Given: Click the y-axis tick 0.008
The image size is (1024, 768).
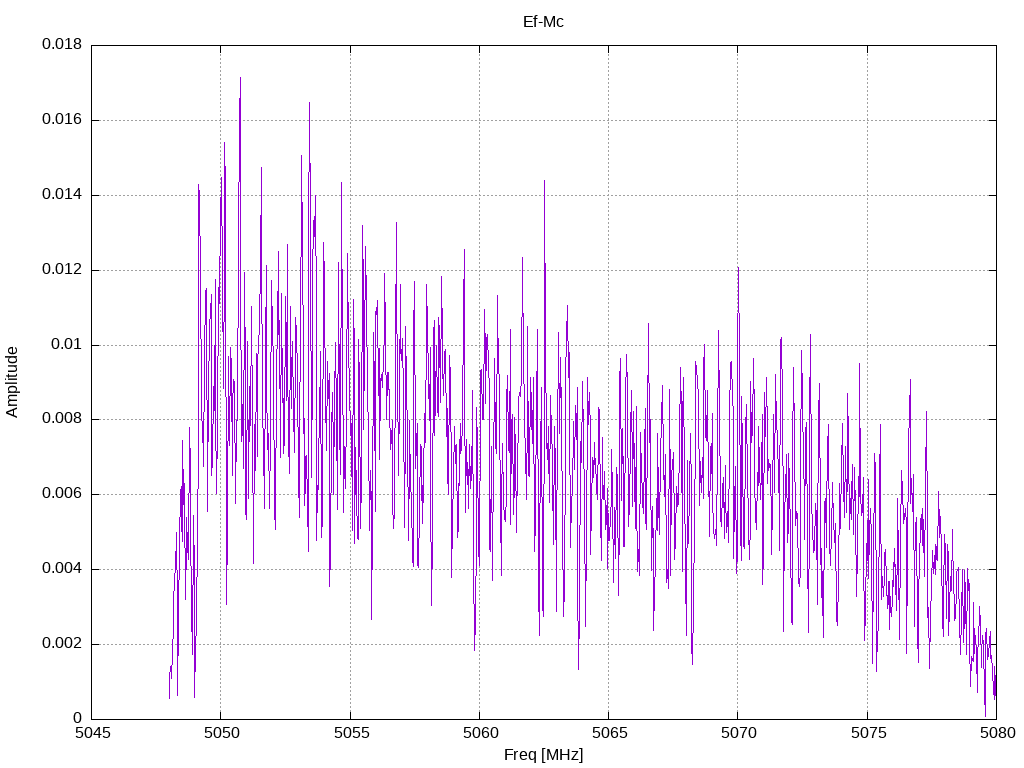Looking at the screenshot, I should tap(62, 419).
